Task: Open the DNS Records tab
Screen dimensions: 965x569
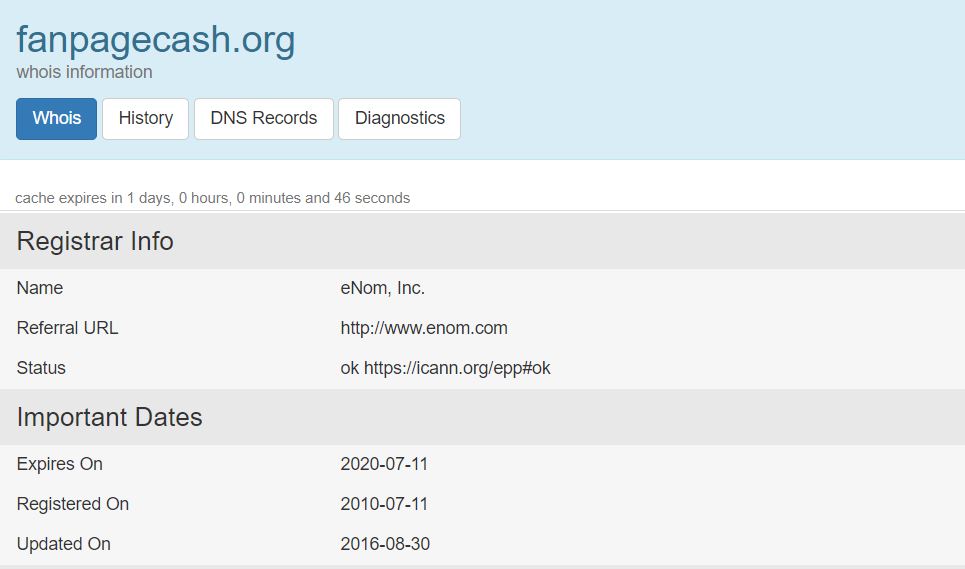Action: pos(263,119)
